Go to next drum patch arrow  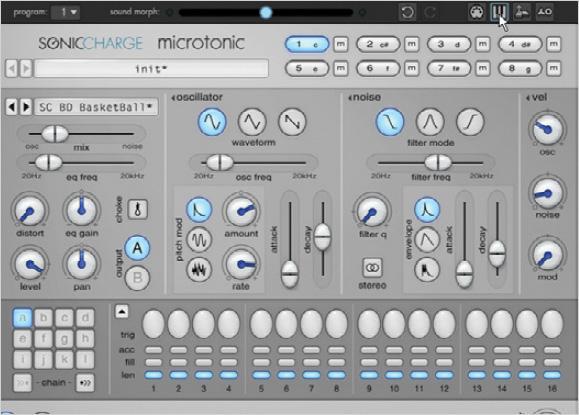coord(25,107)
